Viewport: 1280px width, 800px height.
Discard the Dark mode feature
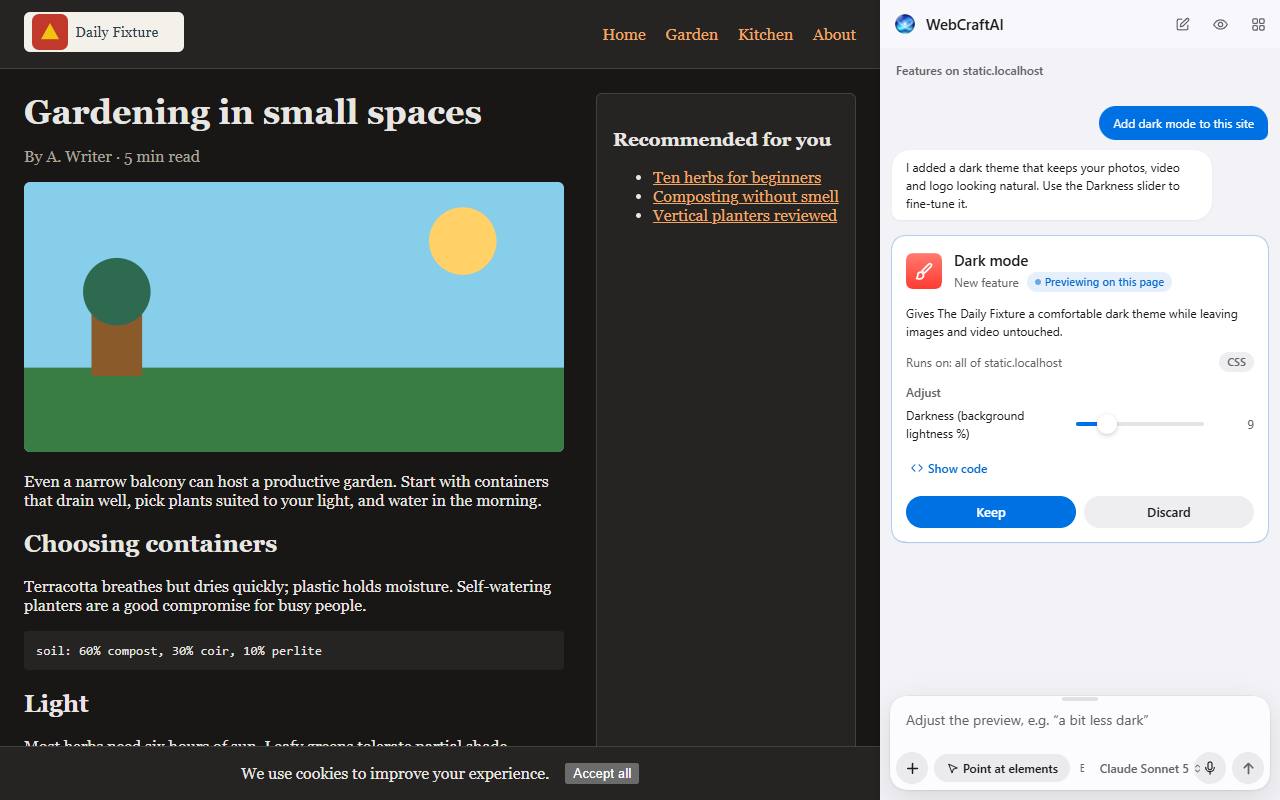pos(1169,512)
